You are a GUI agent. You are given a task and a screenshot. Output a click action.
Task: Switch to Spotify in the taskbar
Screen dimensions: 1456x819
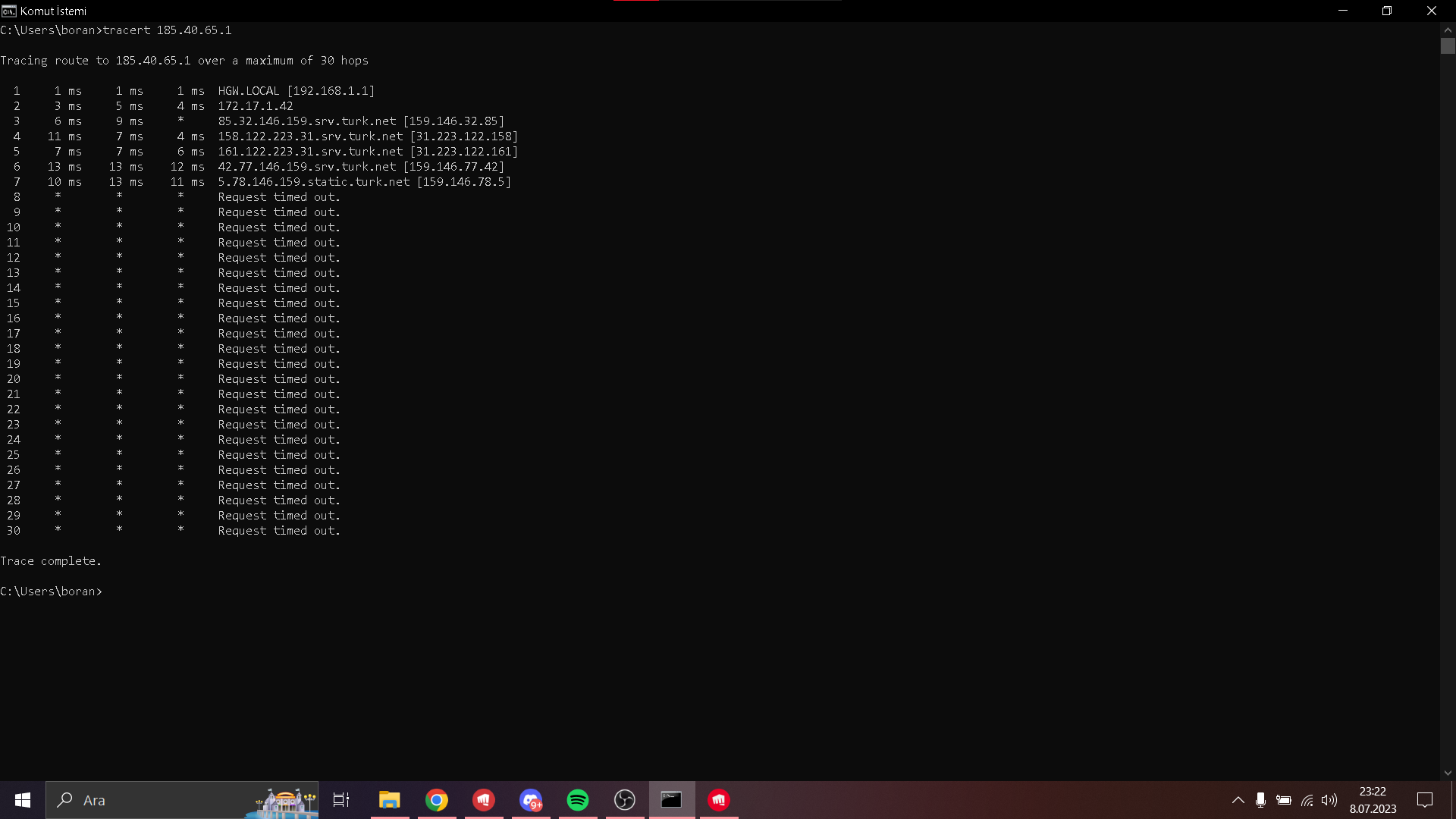coord(578,800)
